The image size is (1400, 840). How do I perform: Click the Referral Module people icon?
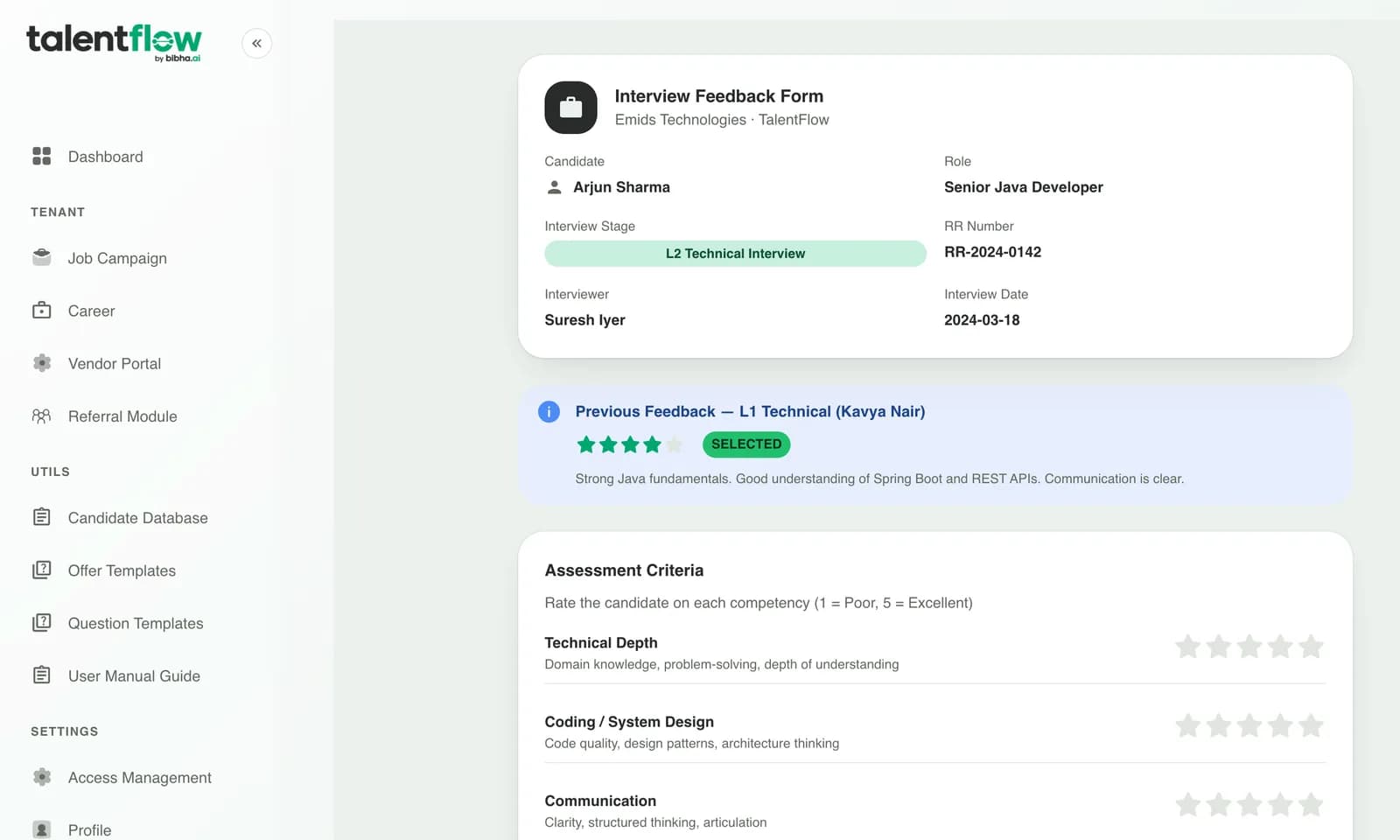tap(41, 416)
